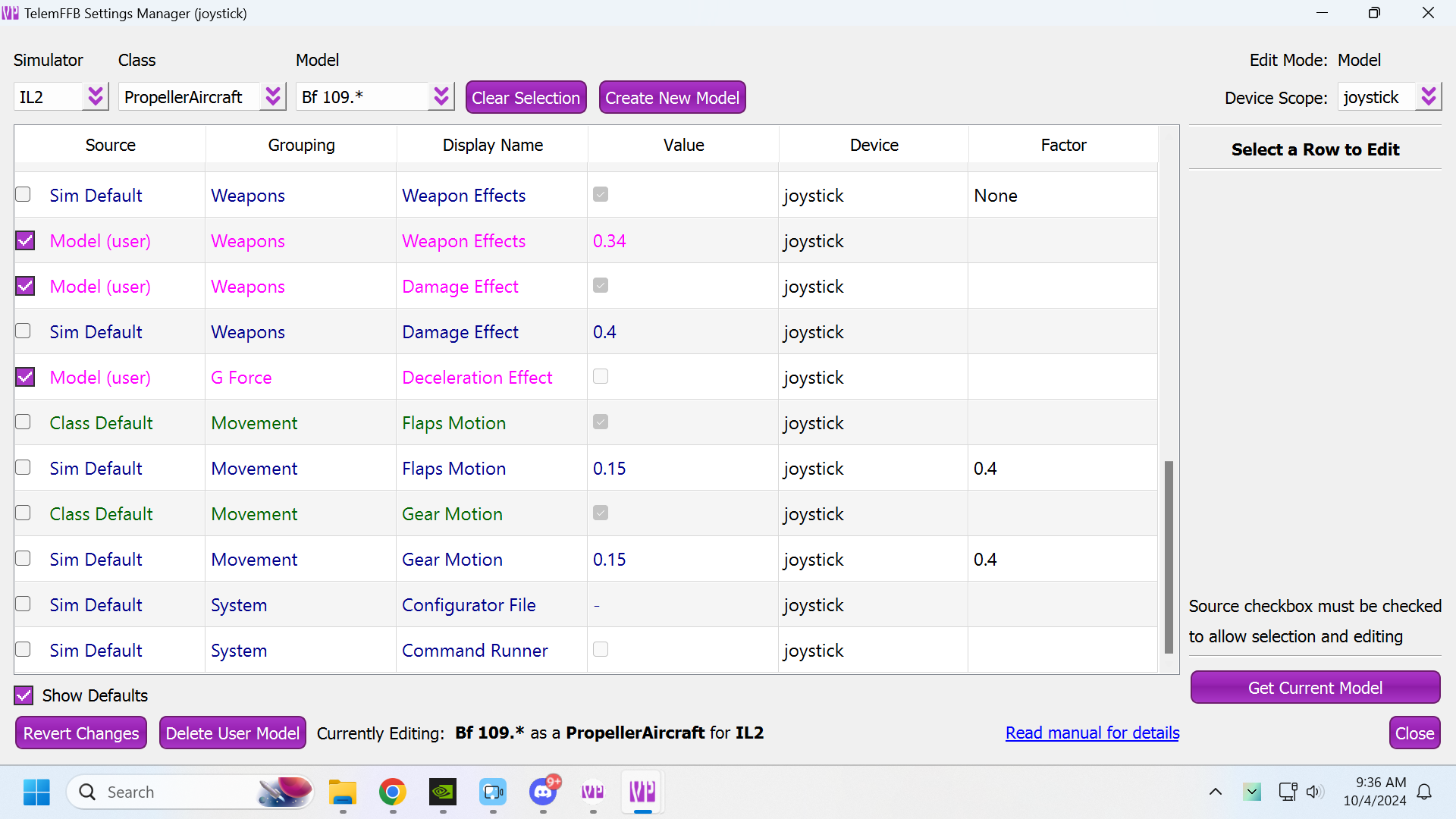Open the notification bell in system tray
The image size is (1456, 819).
pos(1424,792)
